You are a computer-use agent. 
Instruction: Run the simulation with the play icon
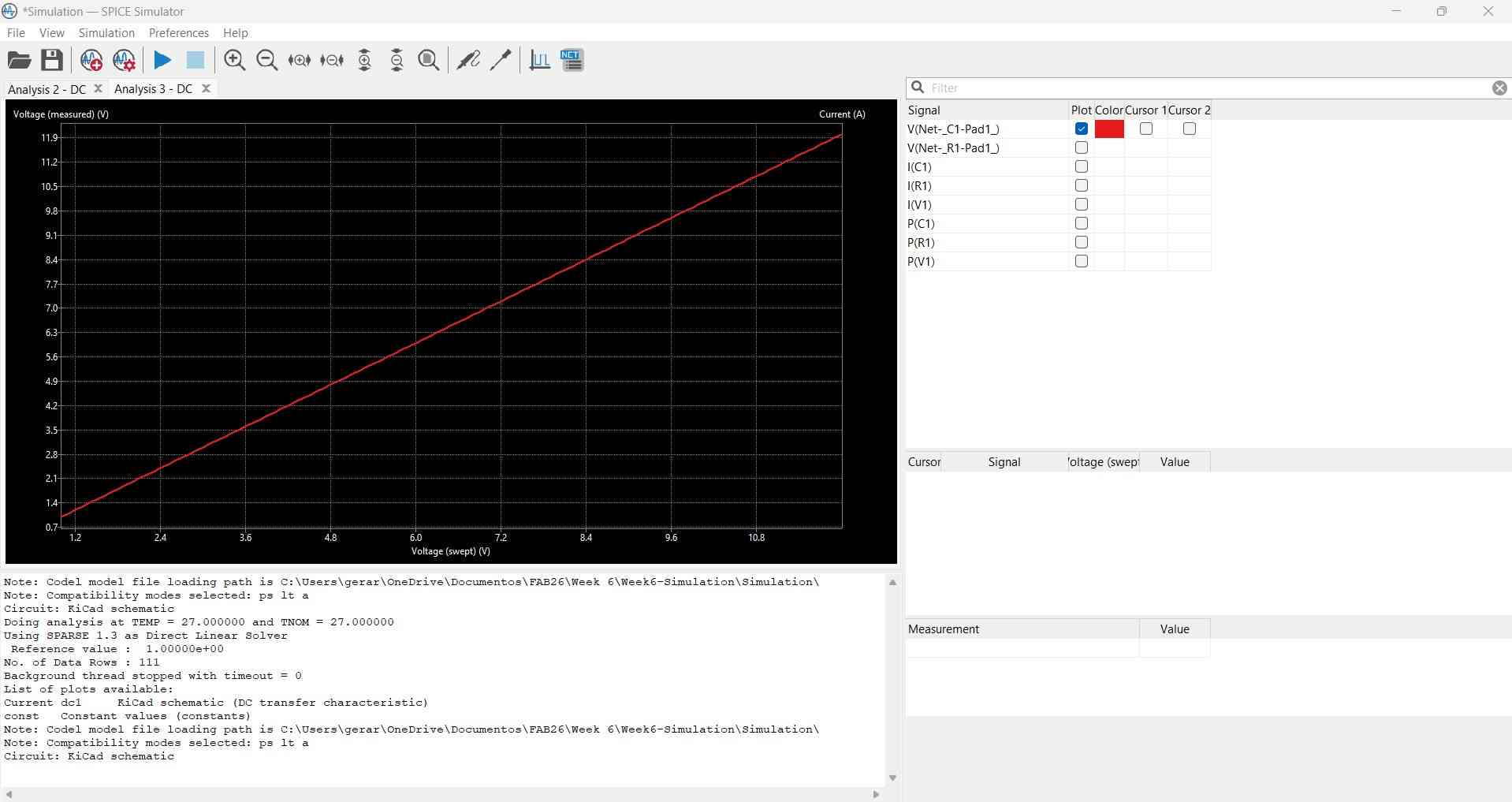162,60
